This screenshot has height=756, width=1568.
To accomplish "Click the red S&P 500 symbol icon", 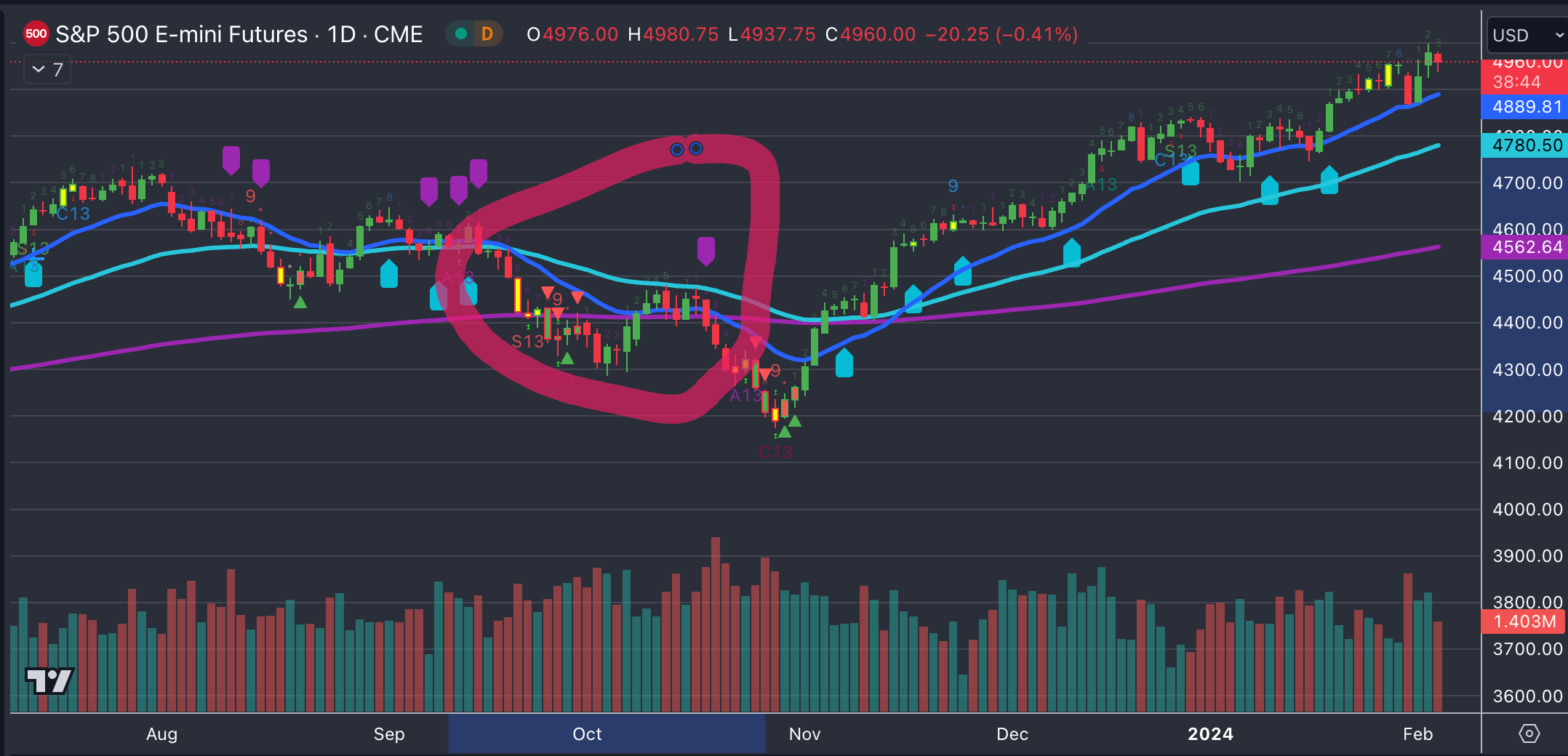I will [36, 33].
